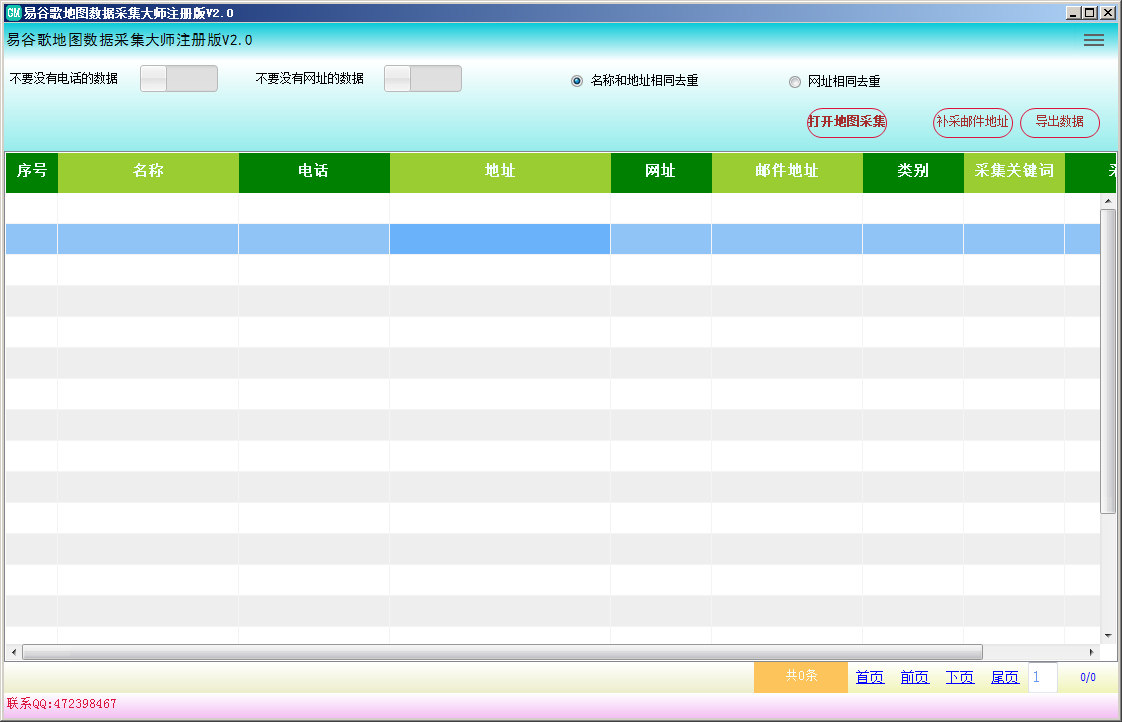Click the page number input field
Viewport: 1122px width, 722px height.
tap(1042, 677)
